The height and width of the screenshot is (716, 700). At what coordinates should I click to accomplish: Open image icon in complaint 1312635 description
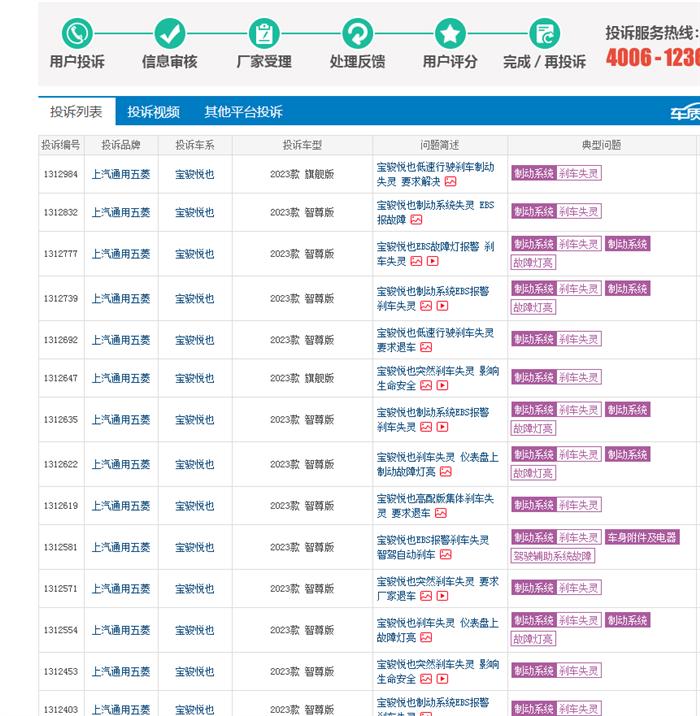pyautogui.click(x=426, y=427)
